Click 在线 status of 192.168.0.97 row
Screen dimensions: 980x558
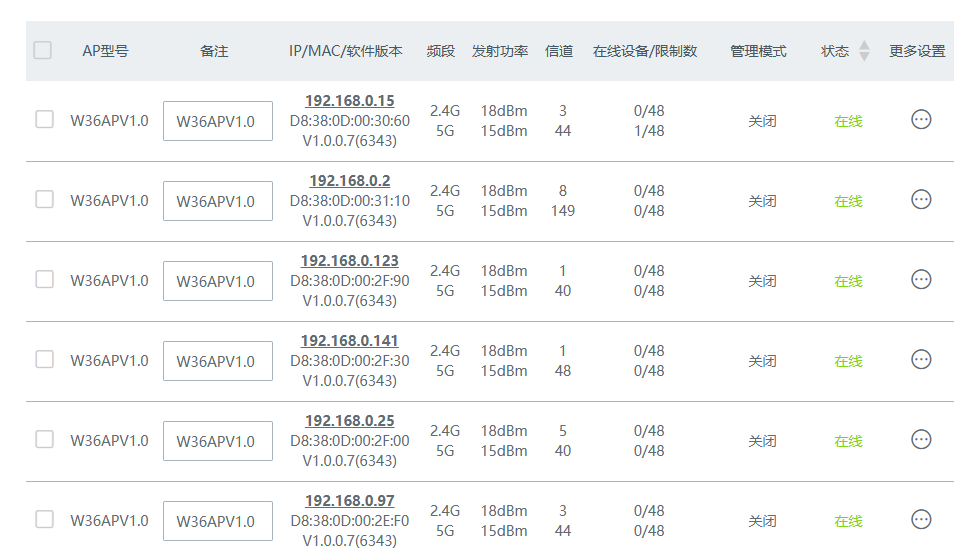point(848,521)
